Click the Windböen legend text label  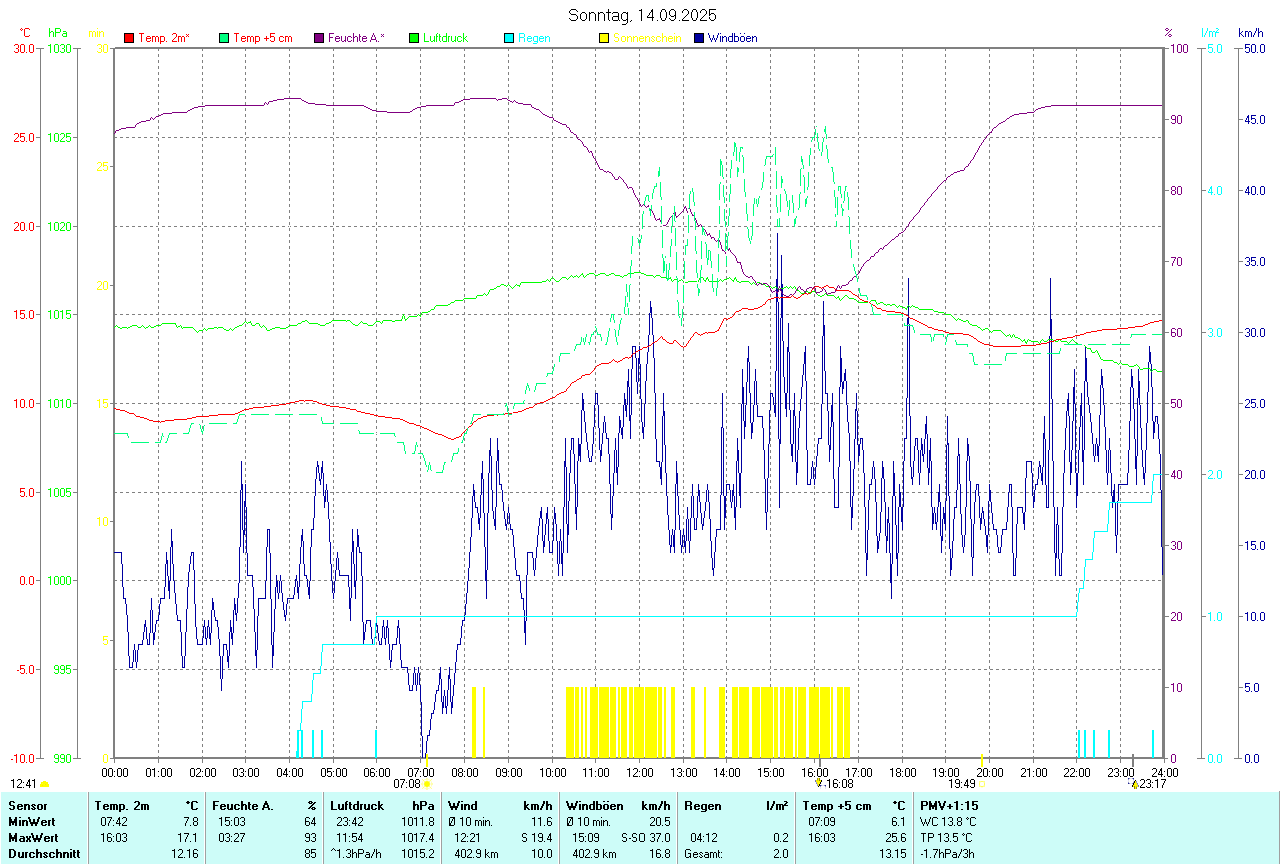click(x=734, y=38)
